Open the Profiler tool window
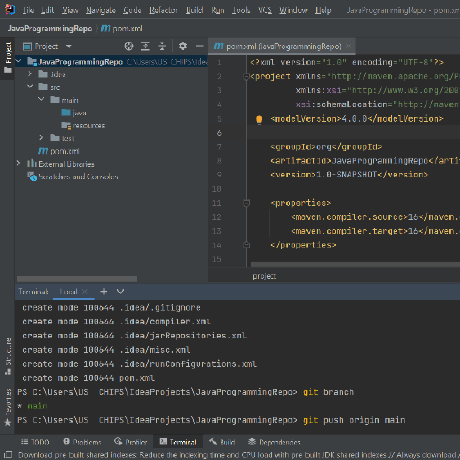 click(x=131, y=442)
